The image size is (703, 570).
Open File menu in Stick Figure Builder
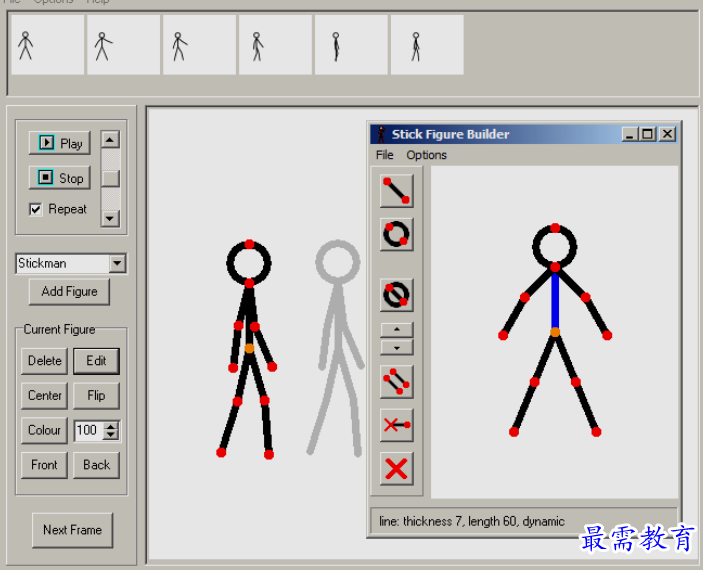click(384, 155)
